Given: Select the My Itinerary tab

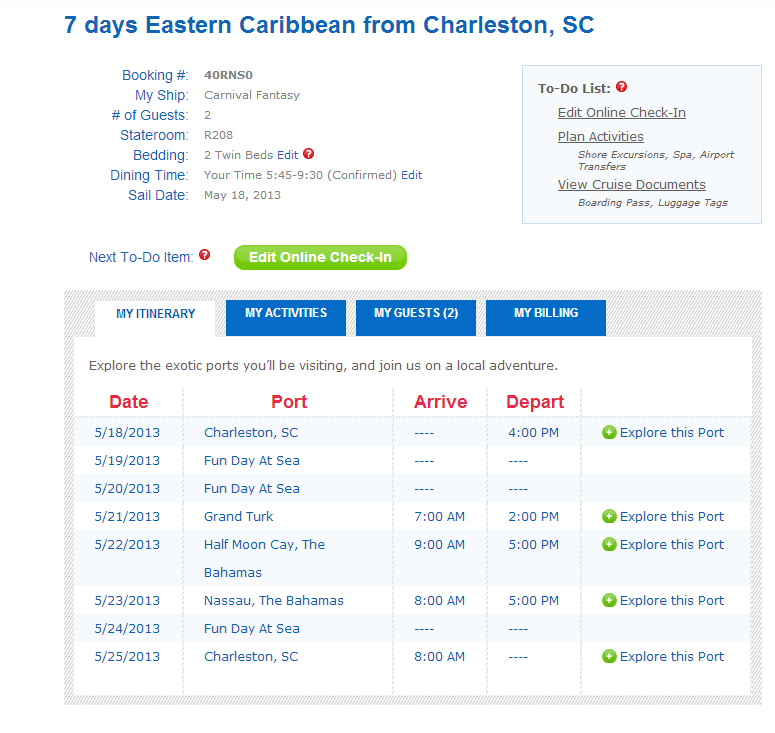Looking at the screenshot, I should coord(155,315).
